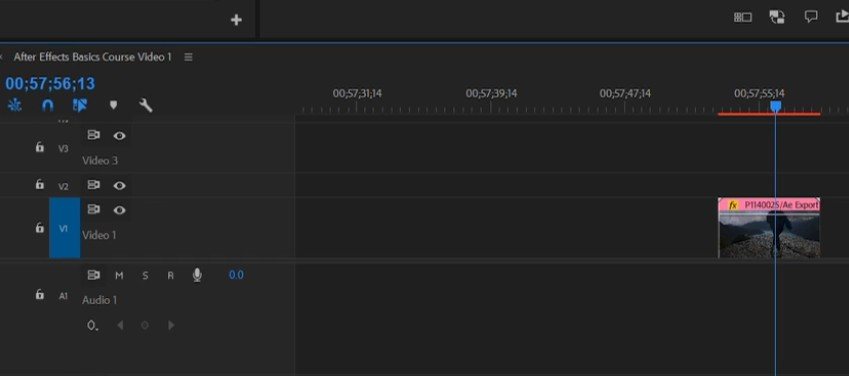849x376 pixels.
Task: Add or remove keyframe on Audio 1
Action: click(145, 325)
